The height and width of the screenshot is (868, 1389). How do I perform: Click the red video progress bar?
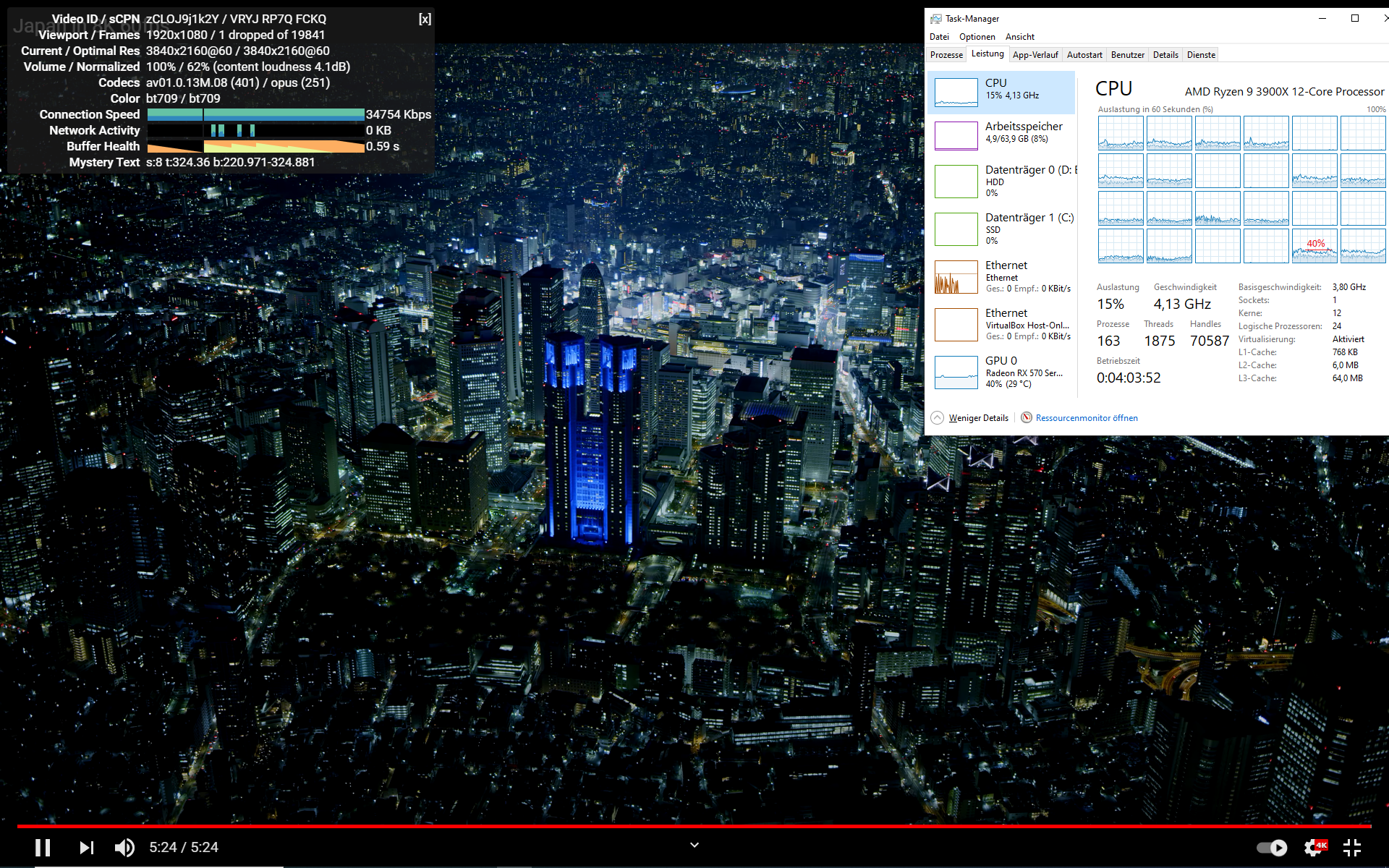pos(694,825)
